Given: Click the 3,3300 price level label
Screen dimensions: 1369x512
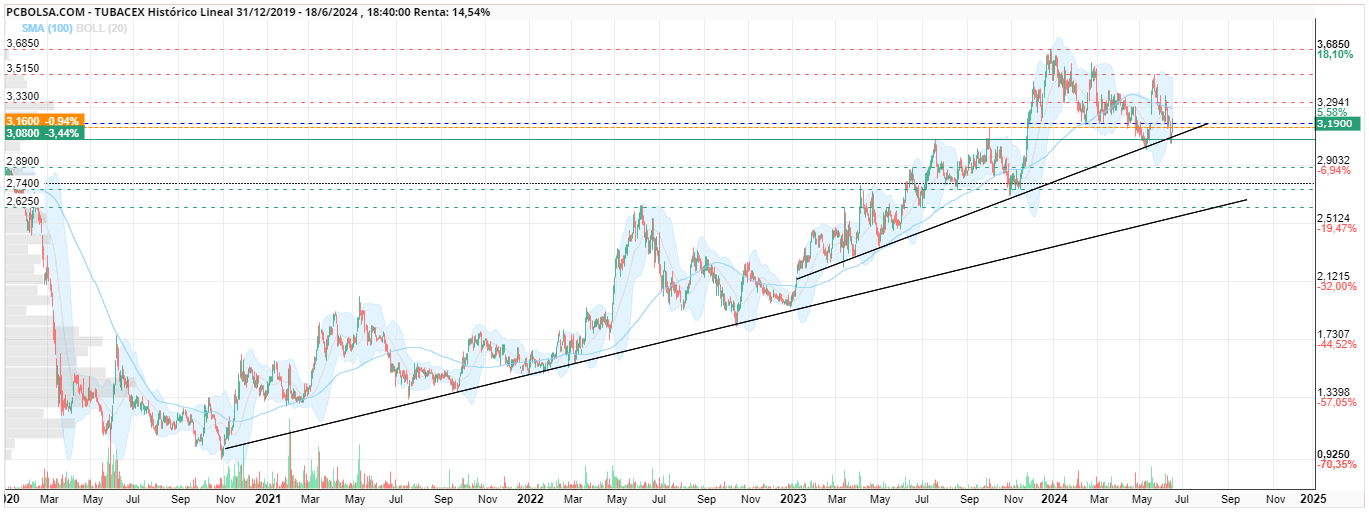Looking at the screenshot, I should [x=23, y=97].
